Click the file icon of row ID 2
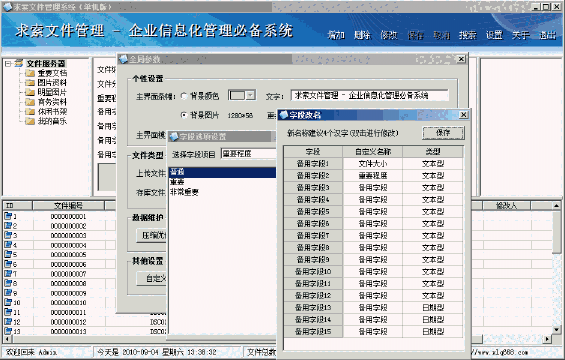 8,226
